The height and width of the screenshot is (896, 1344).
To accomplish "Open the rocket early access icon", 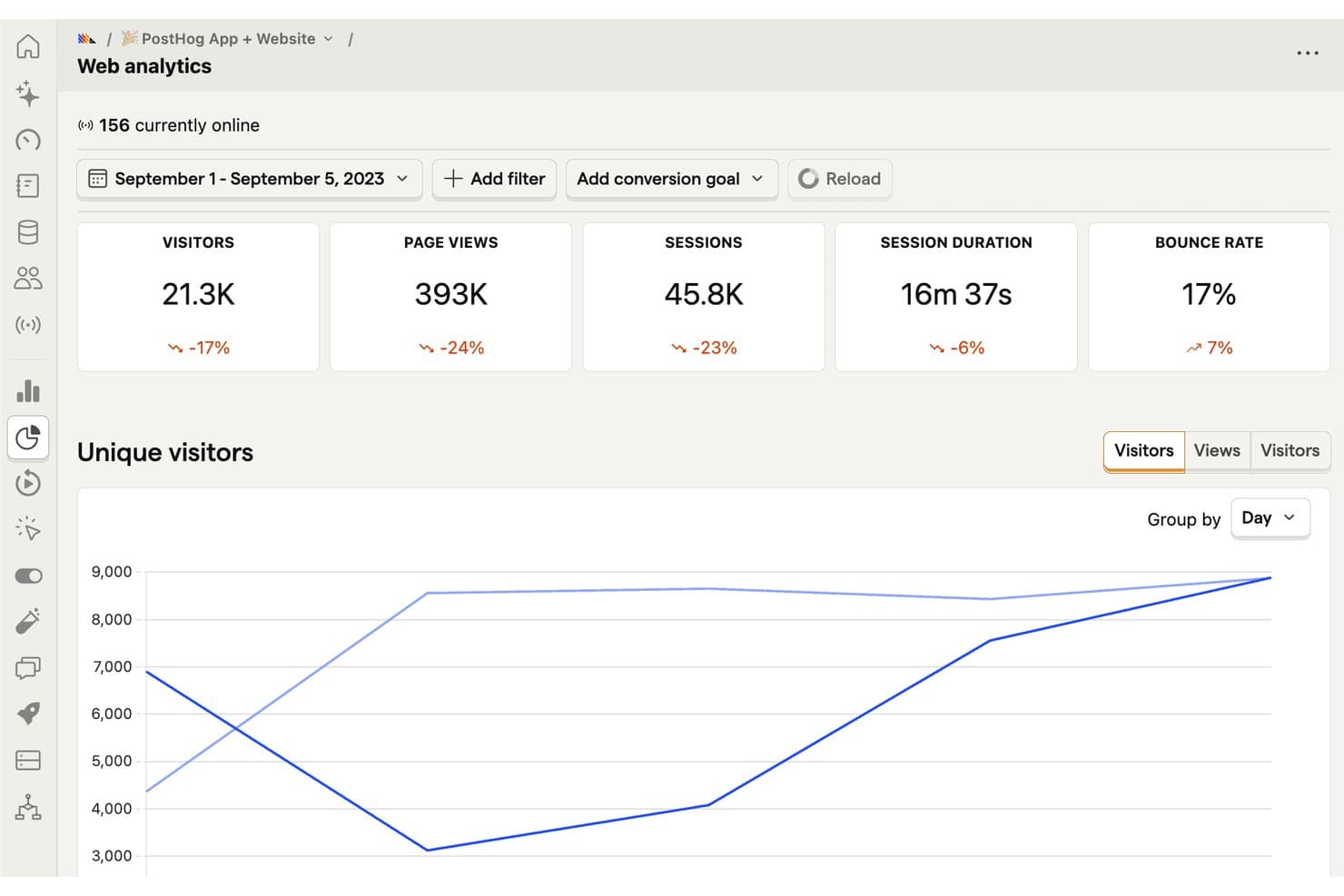I will 28,714.
